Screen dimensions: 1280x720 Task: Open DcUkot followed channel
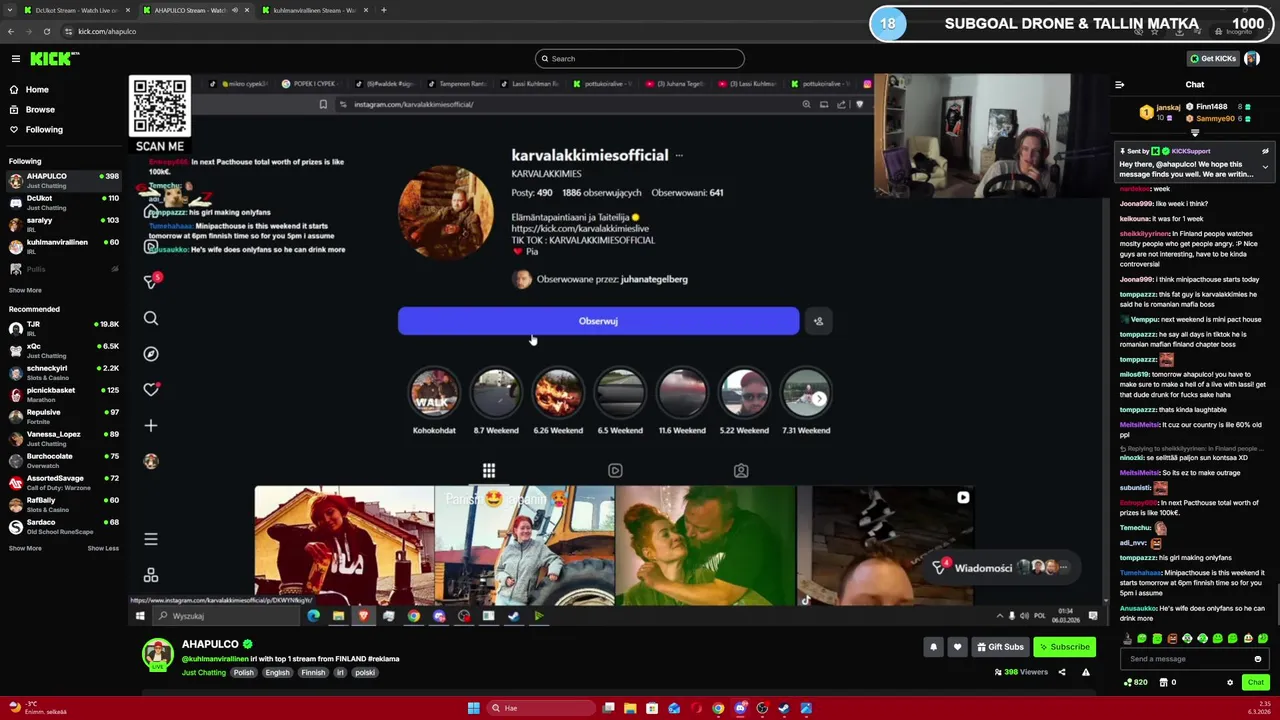click(x=62, y=203)
